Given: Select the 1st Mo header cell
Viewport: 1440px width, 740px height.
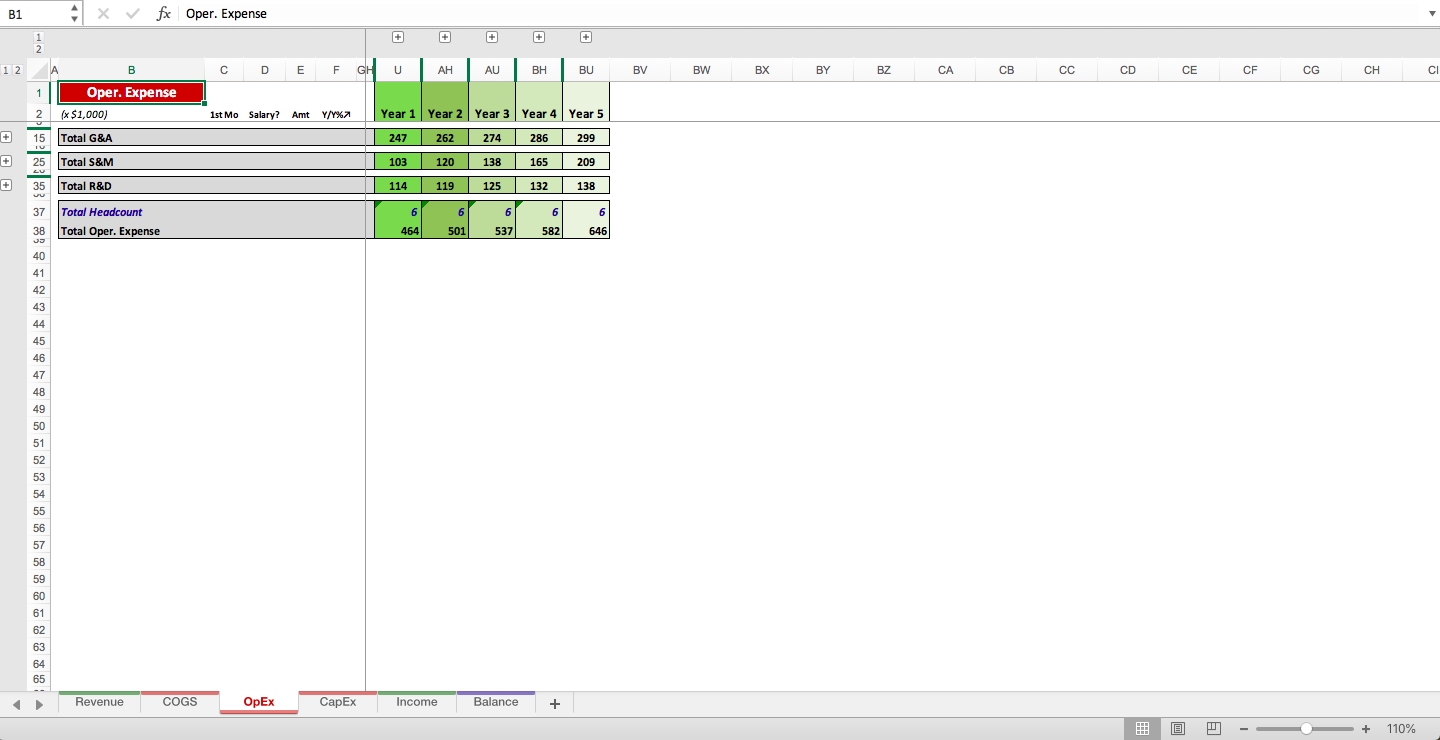Looking at the screenshot, I should (x=224, y=114).
